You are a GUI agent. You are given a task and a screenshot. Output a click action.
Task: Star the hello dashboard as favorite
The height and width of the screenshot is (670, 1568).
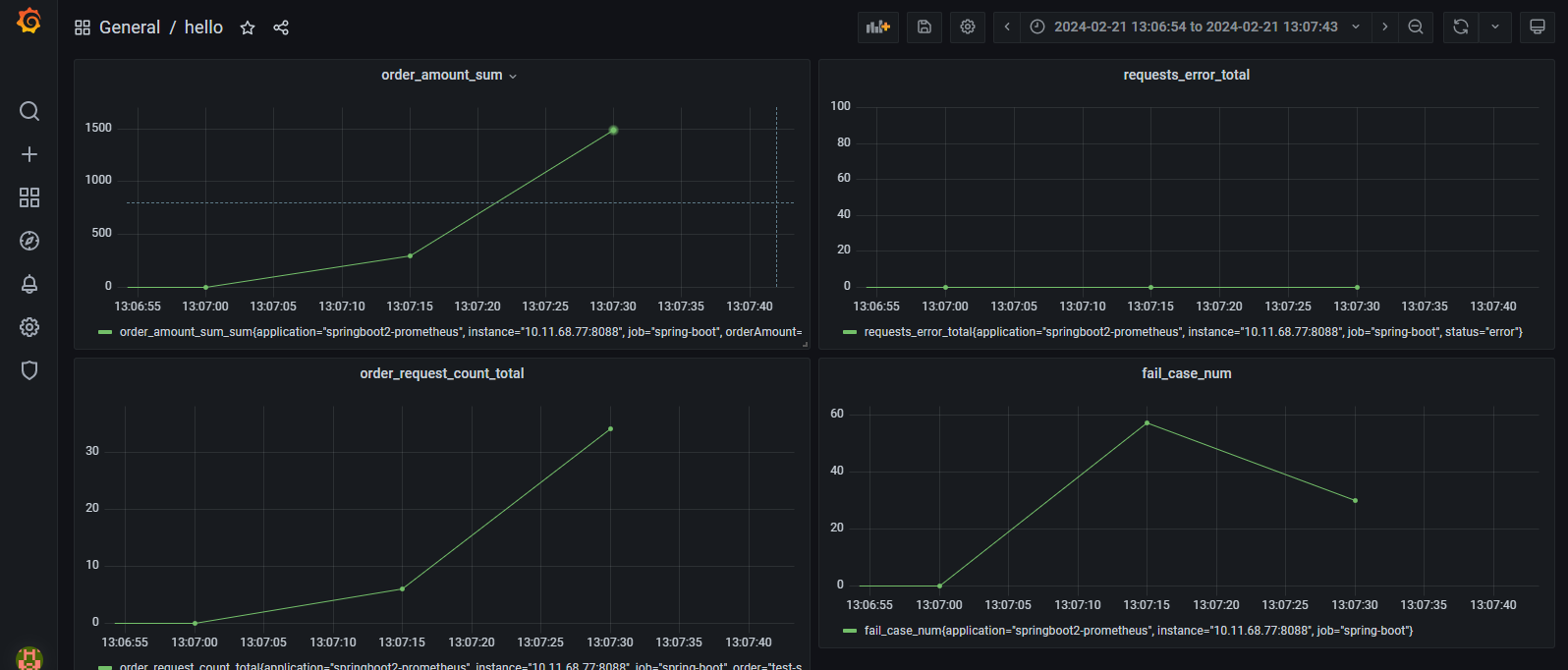pyautogui.click(x=248, y=28)
